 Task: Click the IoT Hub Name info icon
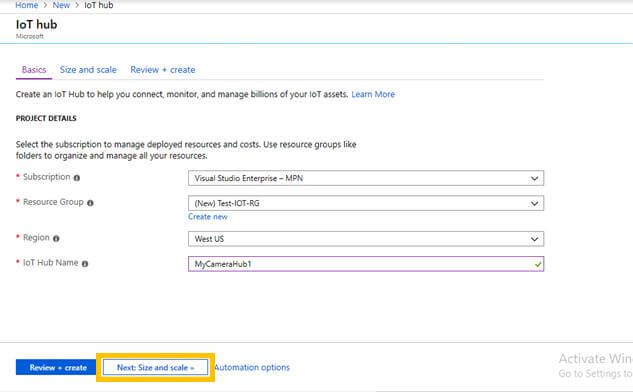pyautogui.click(x=85, y=264)
